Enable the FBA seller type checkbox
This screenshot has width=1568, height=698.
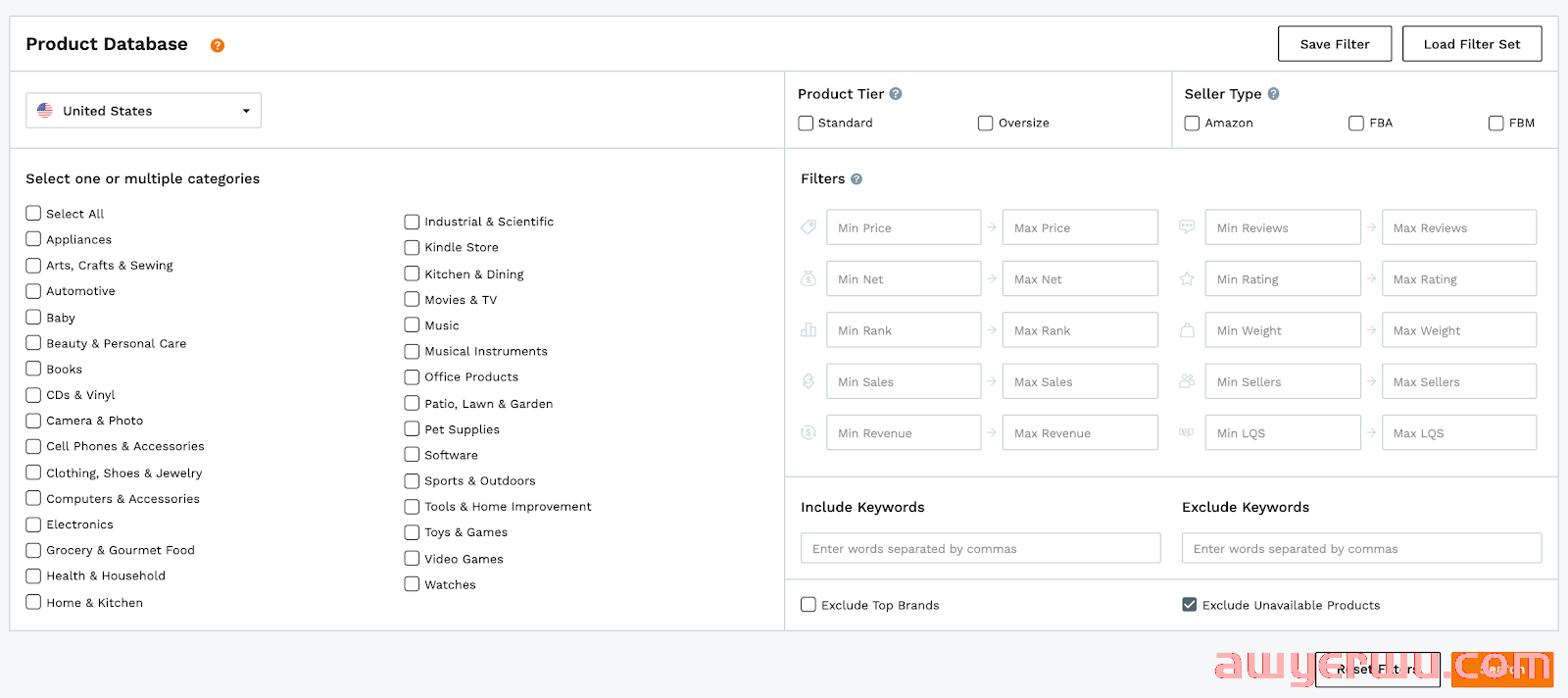(x=1356, y=123)
